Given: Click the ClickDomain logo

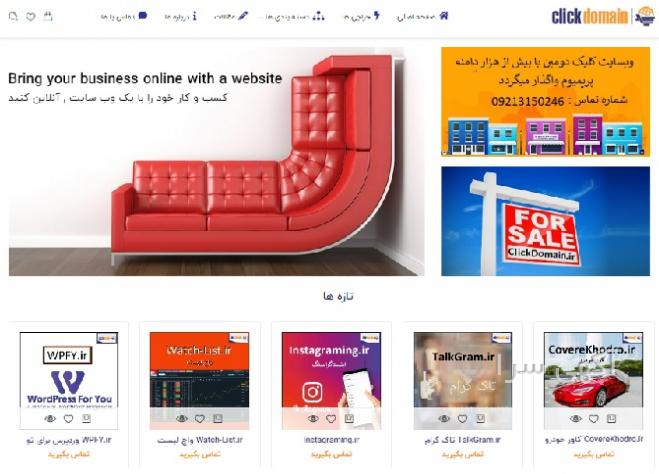Looking at the screenshot, I should [x=603, y=17].
